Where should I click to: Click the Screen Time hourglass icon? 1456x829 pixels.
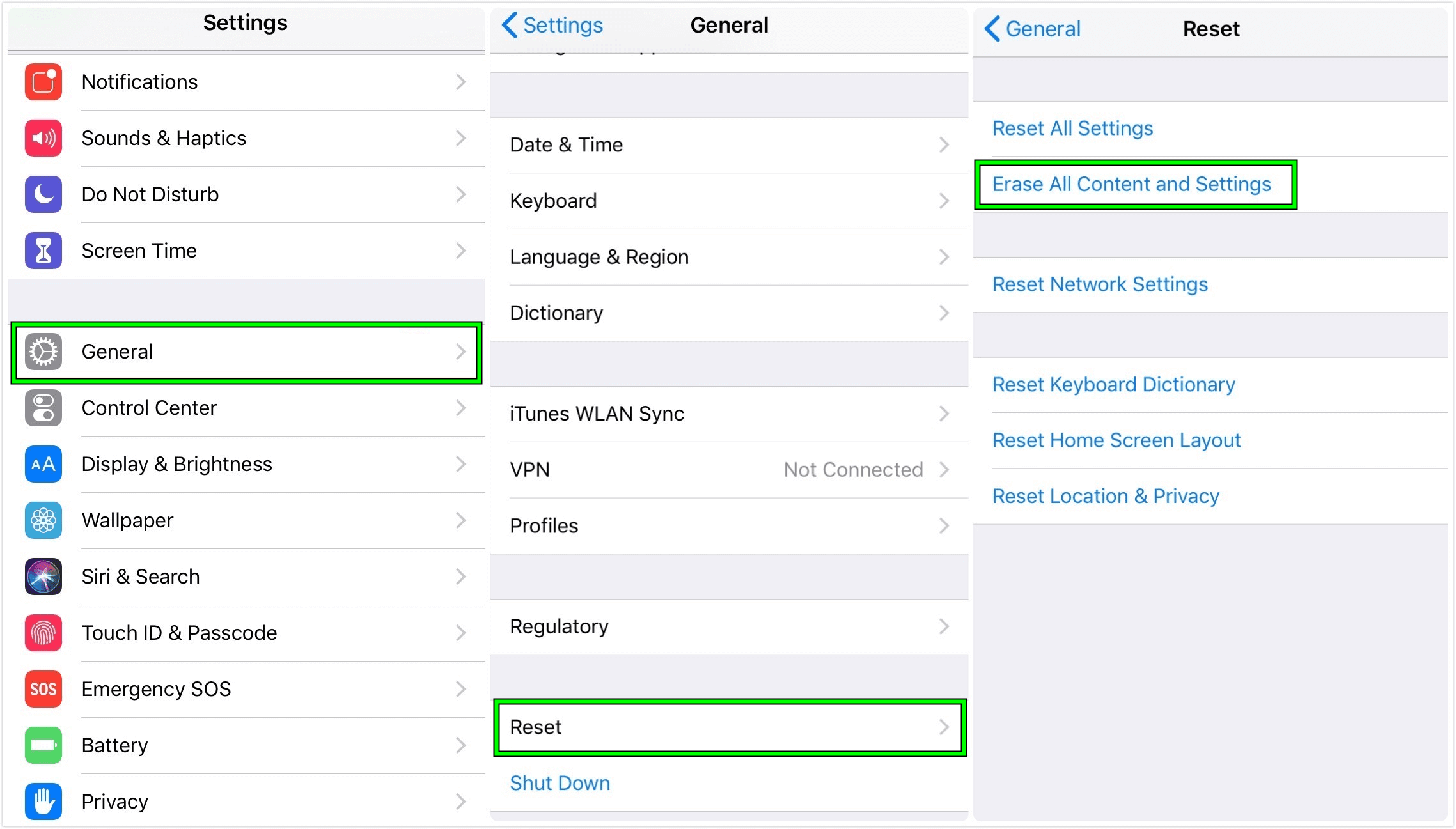(x=42, y=251)
